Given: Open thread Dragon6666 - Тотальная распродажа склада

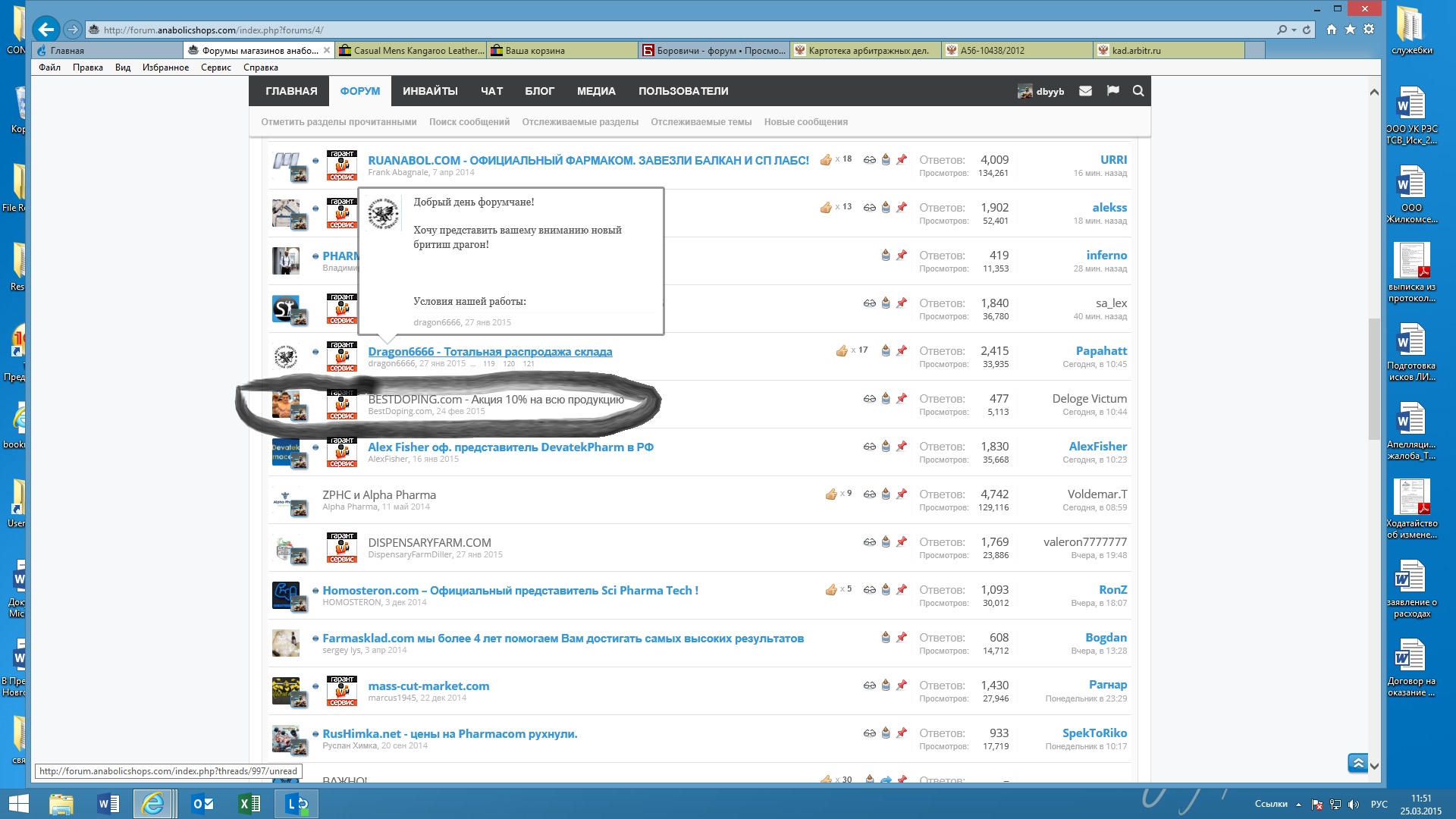Looking at the screenshot, I should (490, 351).
